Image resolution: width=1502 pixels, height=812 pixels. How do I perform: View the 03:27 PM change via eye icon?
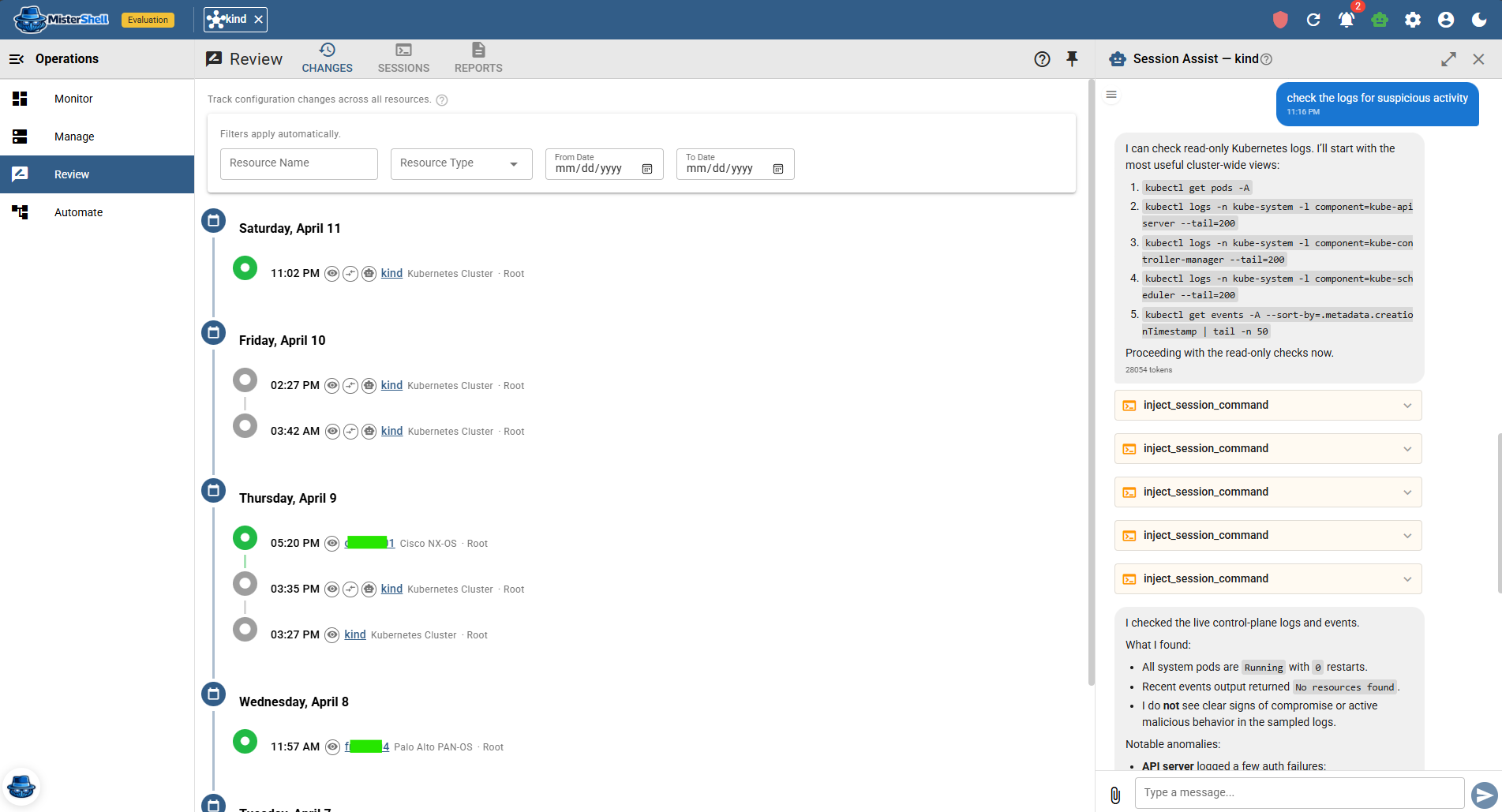click(x=332, y=635)
